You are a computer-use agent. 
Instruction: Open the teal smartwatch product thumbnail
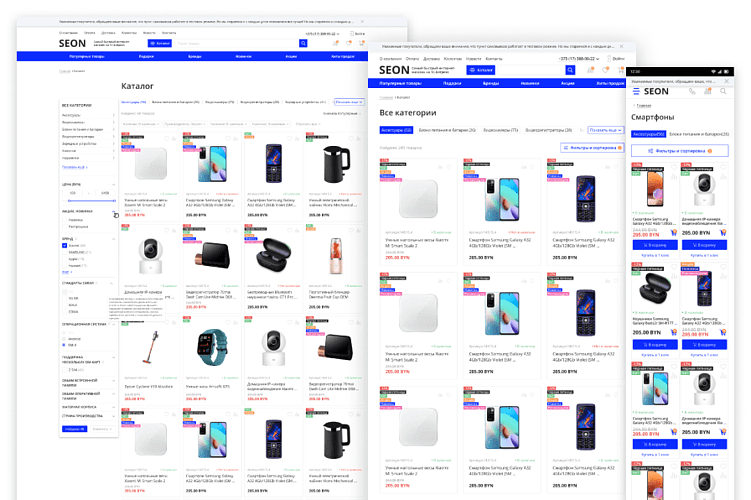(x=213, y=345)
